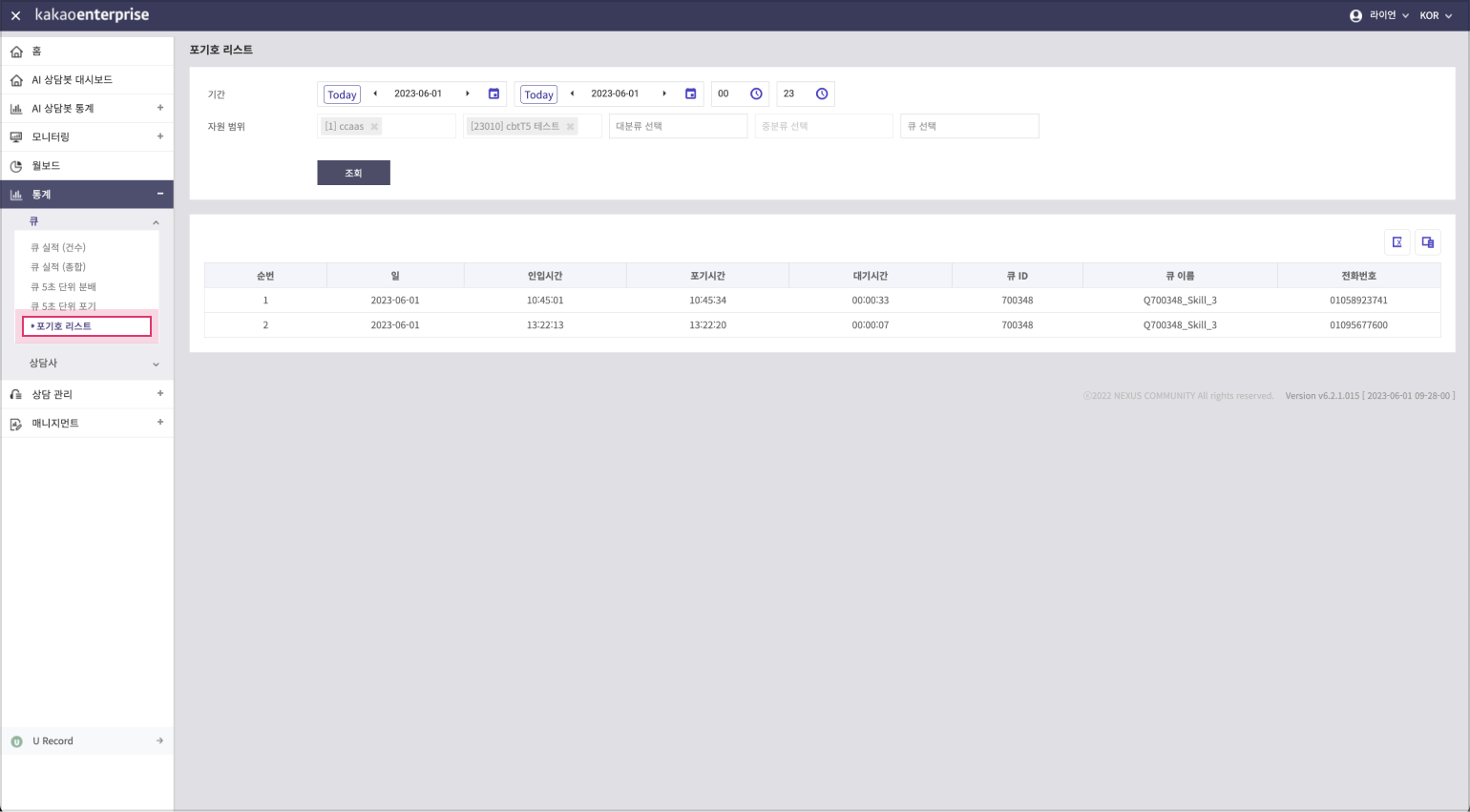Export table to Excel icon

(x=1396, y=242)
